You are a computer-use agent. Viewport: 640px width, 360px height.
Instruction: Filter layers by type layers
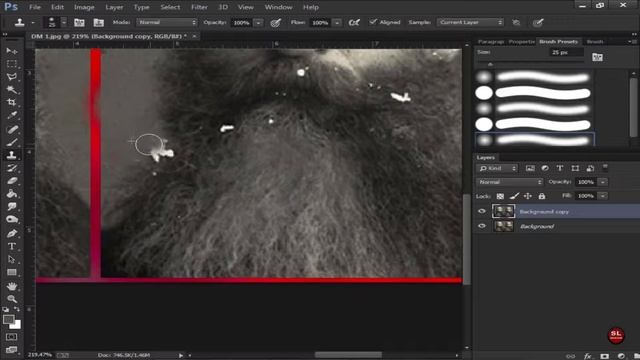560,168
